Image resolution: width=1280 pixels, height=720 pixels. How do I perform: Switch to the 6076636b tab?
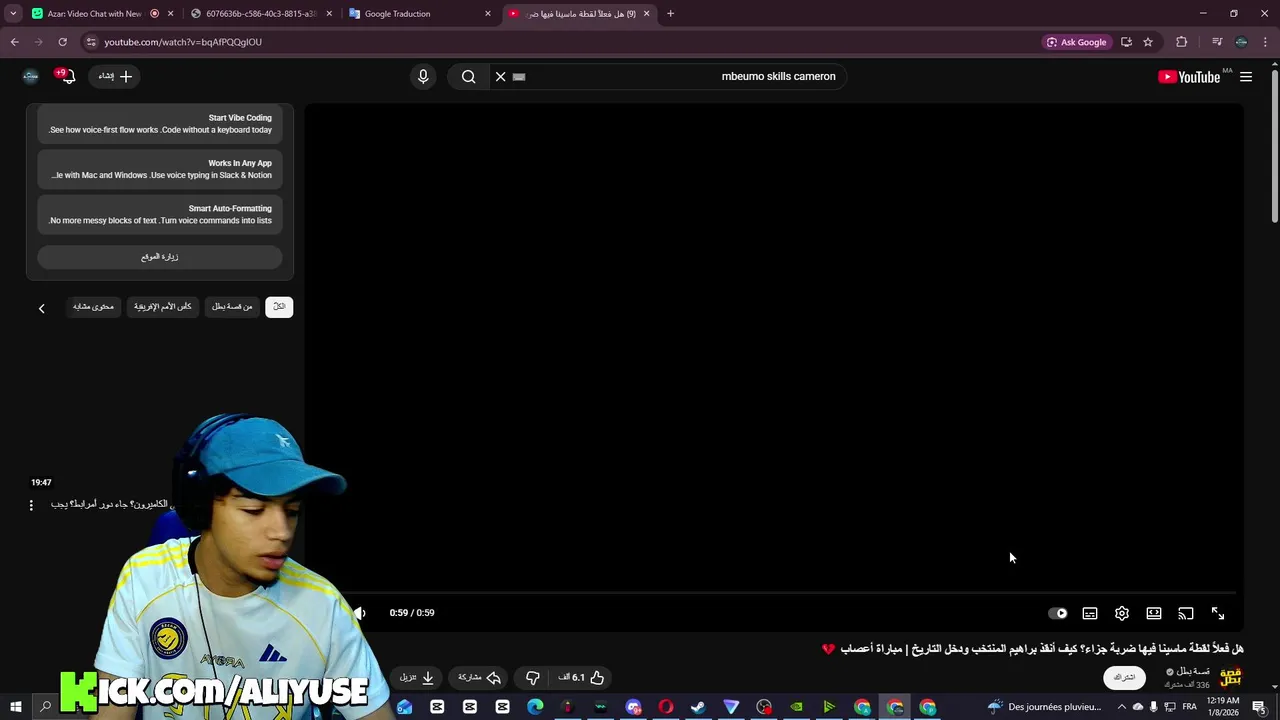pyautogui.click(x=260, y=14)
